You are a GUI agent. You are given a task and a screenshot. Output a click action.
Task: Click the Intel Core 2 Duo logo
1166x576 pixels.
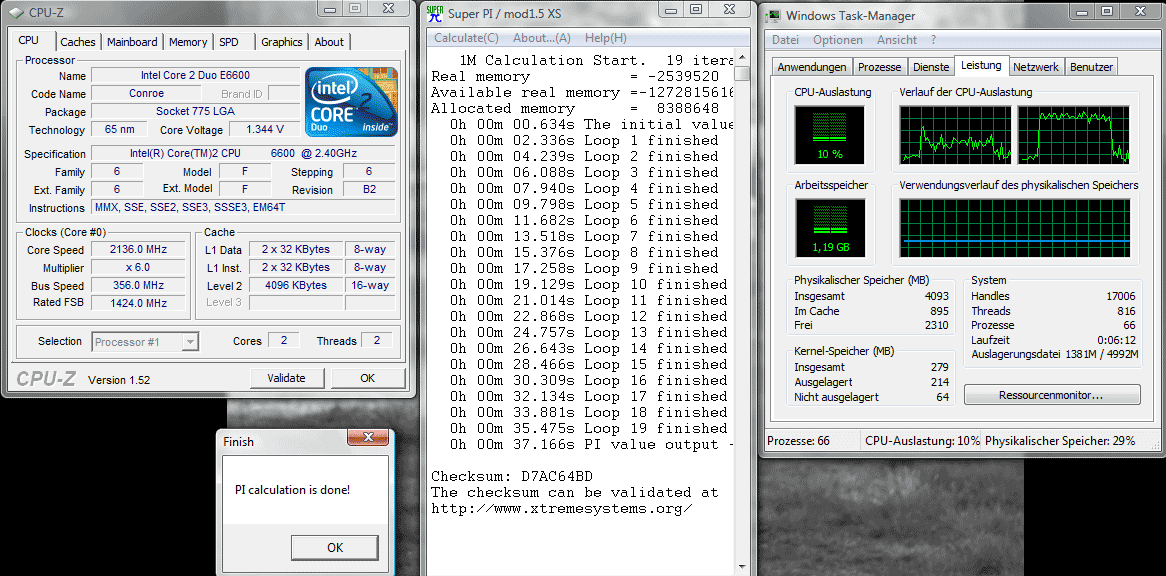[351, 102]
